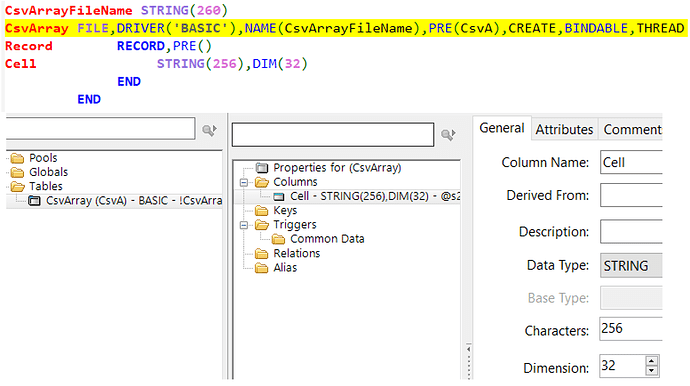This screenshot has height=386, width=690.
Task: Click the search icon beside left filter box
Action: tap(209, 130)
